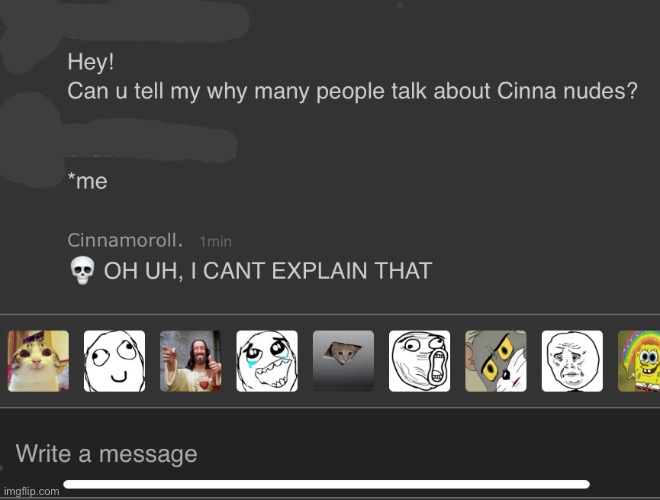This screenshot has width=660, height=500.
Task: Select the crying happy rage face
Action: coord(267,361)
